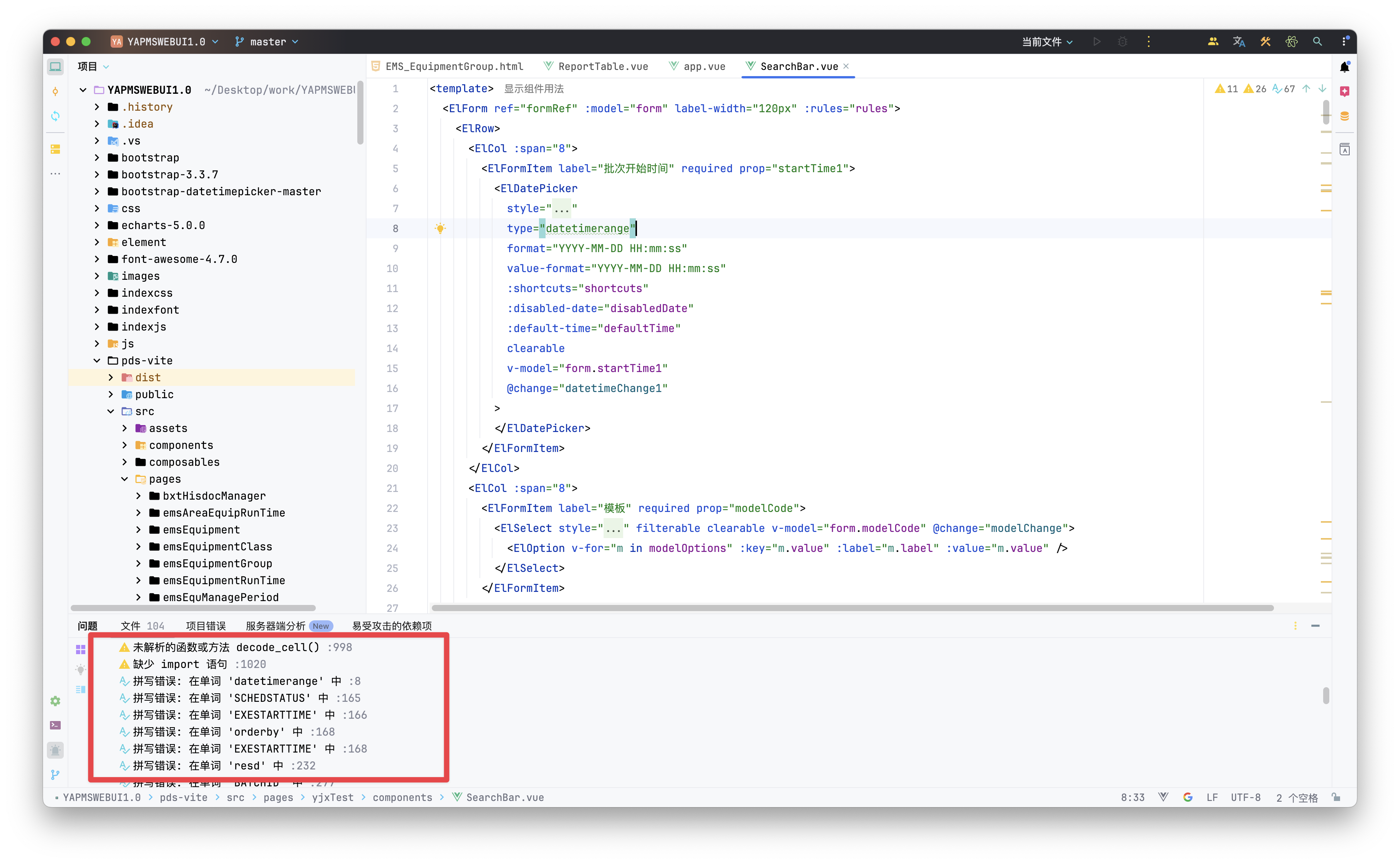Image resolution: width=1400 pixels, height=864 pixels.
Task: Open the Terminal tool window
Action: pos(55,726)
